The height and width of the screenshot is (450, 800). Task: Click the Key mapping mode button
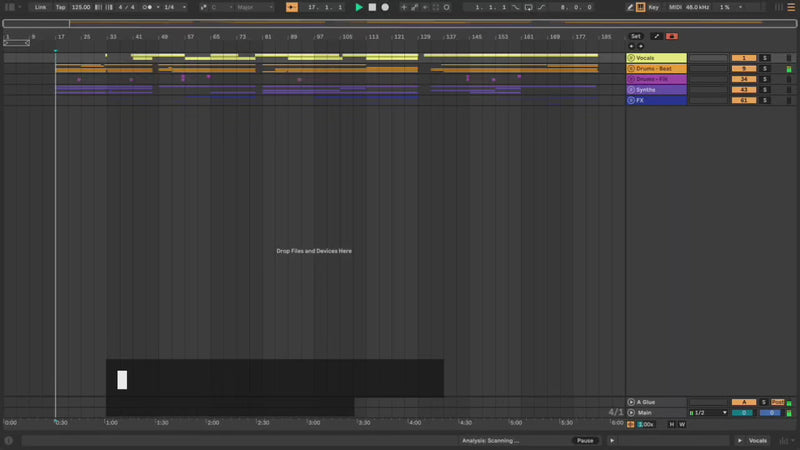pos(654,7)
